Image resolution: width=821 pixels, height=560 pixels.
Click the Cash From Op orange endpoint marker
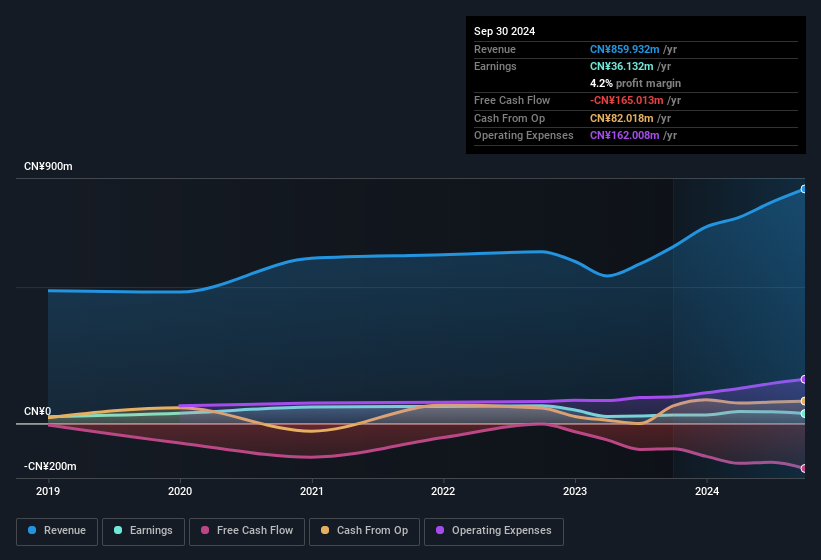804,401
